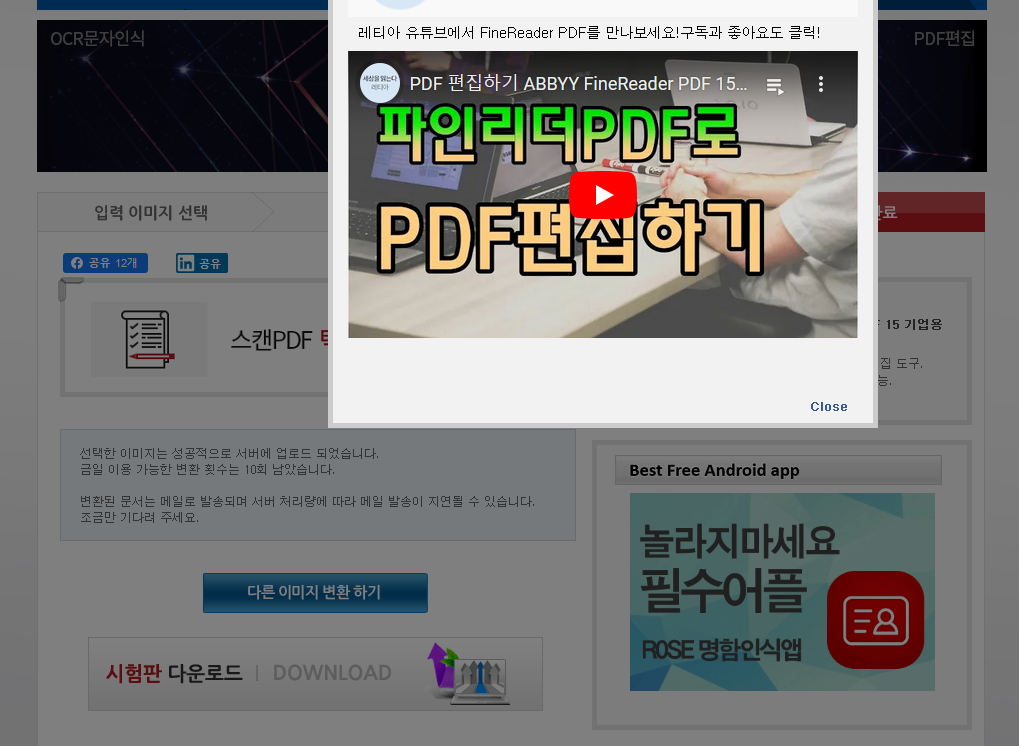This screenshot has width=1019, height=746.
Task: Click the 시험판 다운로드 DOWNLOAD banner
Action: pyautogui.click(x=315, y=674)
